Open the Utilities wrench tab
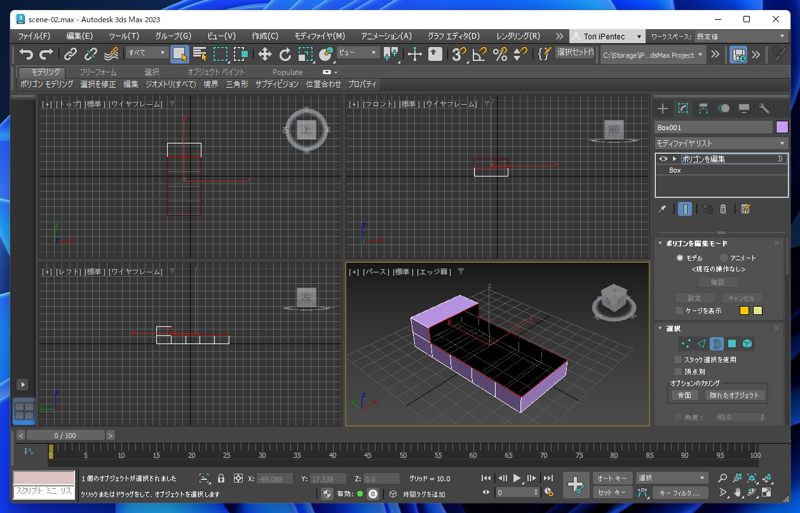This screenshot has height=513, width=800. (x=764, y=108)
